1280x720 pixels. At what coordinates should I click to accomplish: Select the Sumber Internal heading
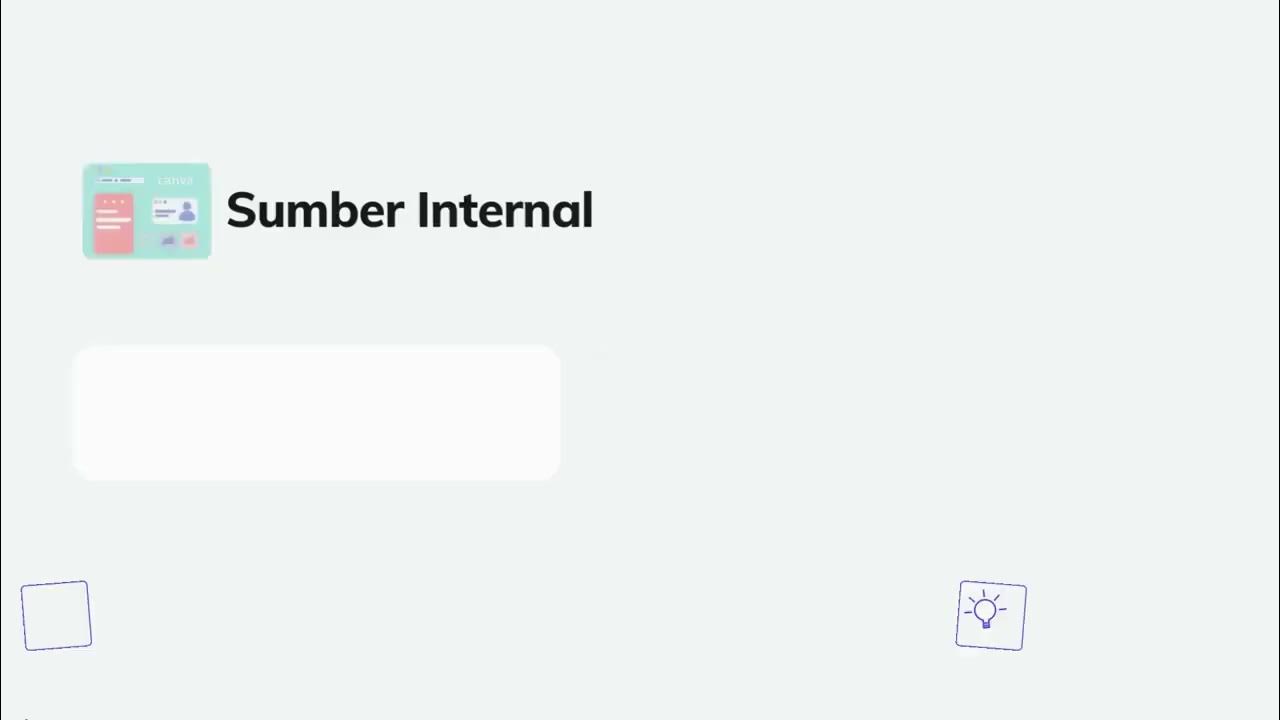pos(409,211)
